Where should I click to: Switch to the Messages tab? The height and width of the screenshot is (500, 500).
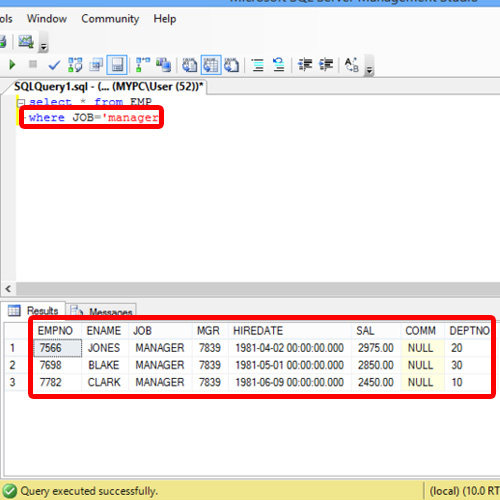(x=102, y=311)
